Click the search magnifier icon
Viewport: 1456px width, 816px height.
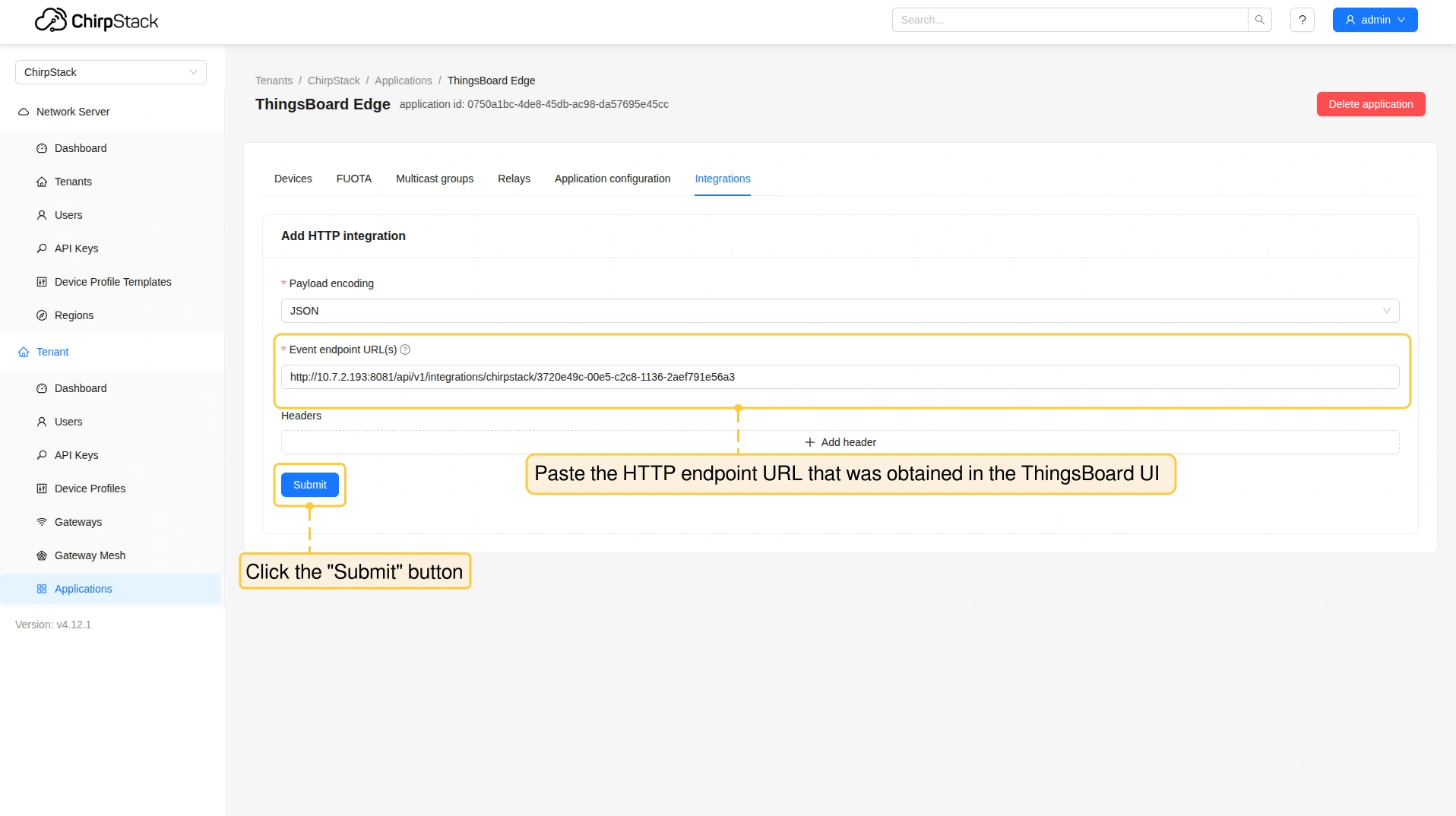click(x=1259, y=20)
